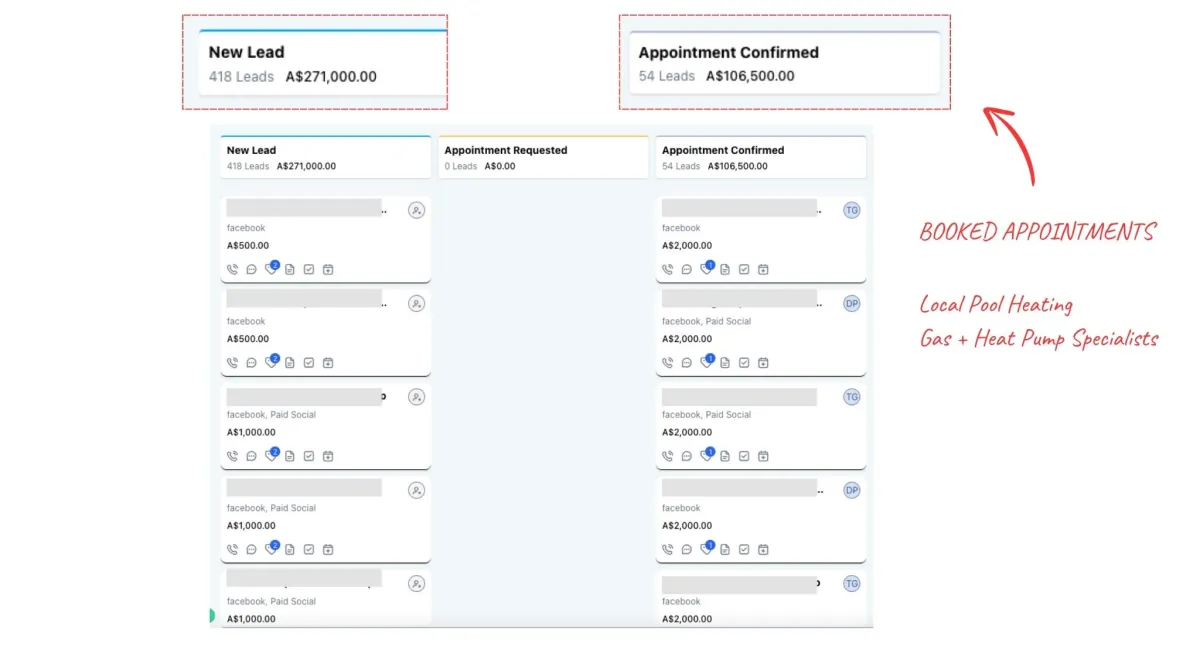Click the tags icon on the second New Lead card
The image size is (1200, 657).
[271, 362]
